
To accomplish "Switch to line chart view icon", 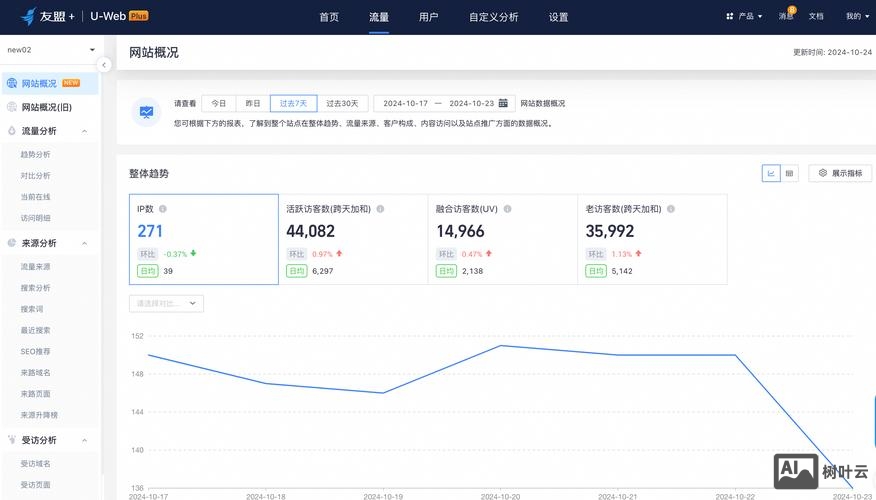I will click(x=771, y=173).
